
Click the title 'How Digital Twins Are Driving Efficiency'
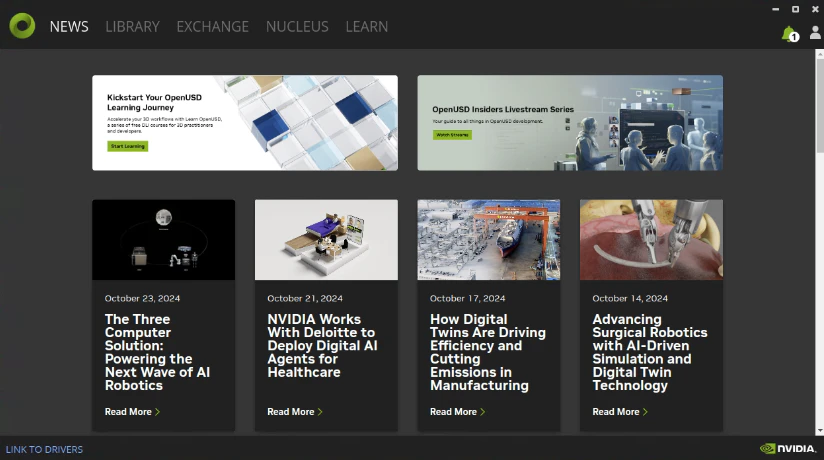coord(488,352)
